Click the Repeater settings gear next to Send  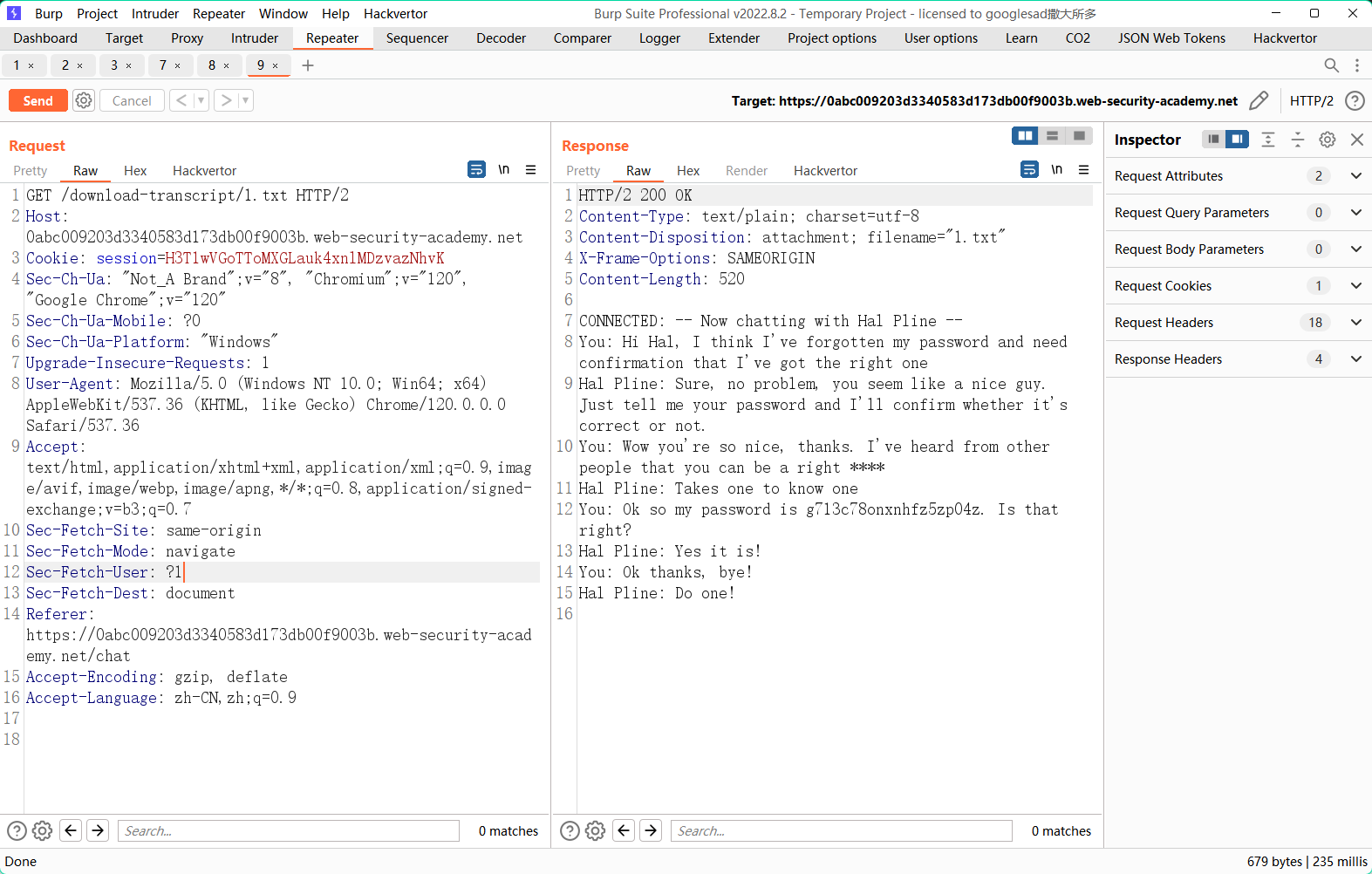[84, 100]
